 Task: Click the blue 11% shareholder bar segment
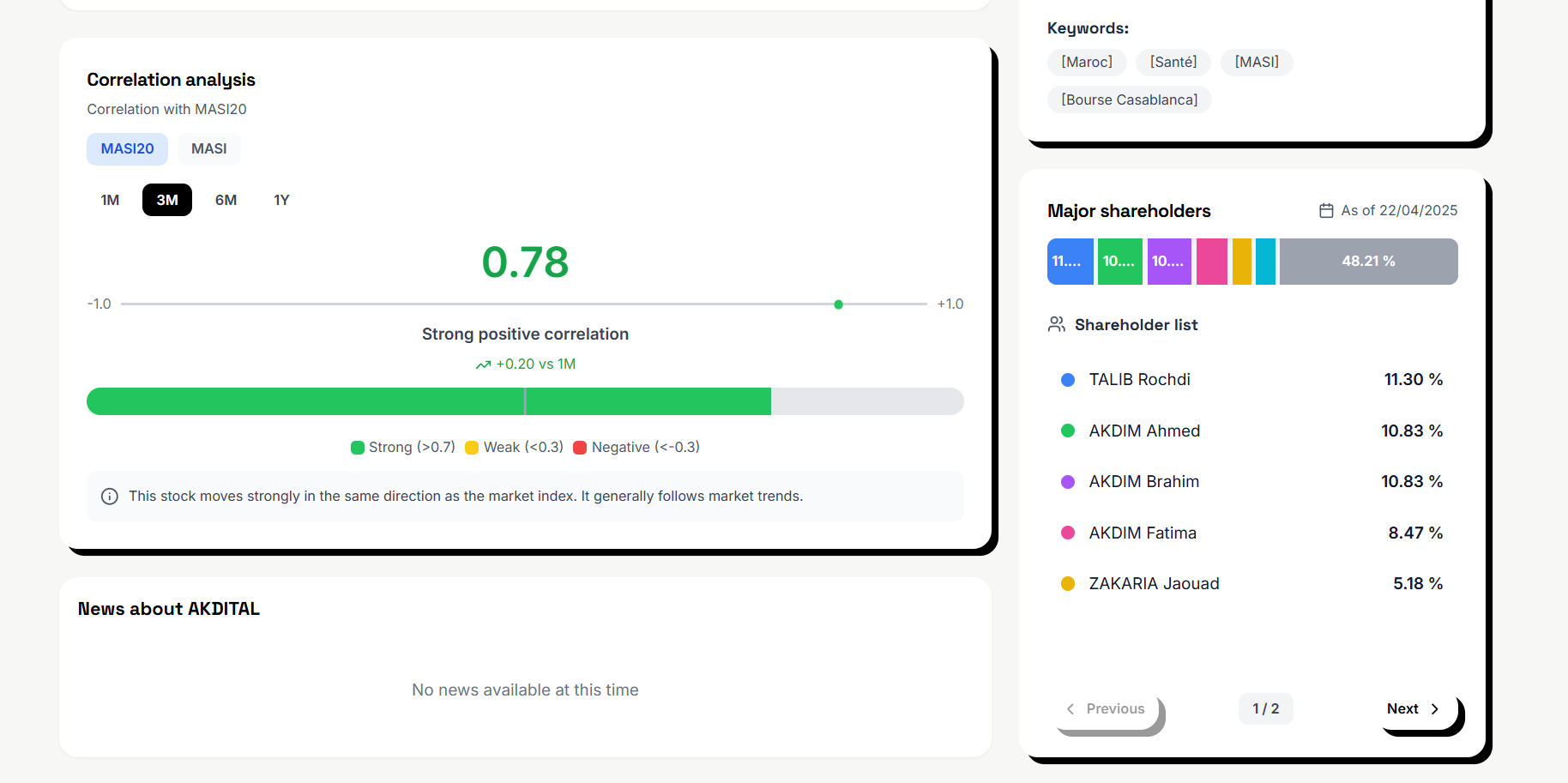point(1070,262)
